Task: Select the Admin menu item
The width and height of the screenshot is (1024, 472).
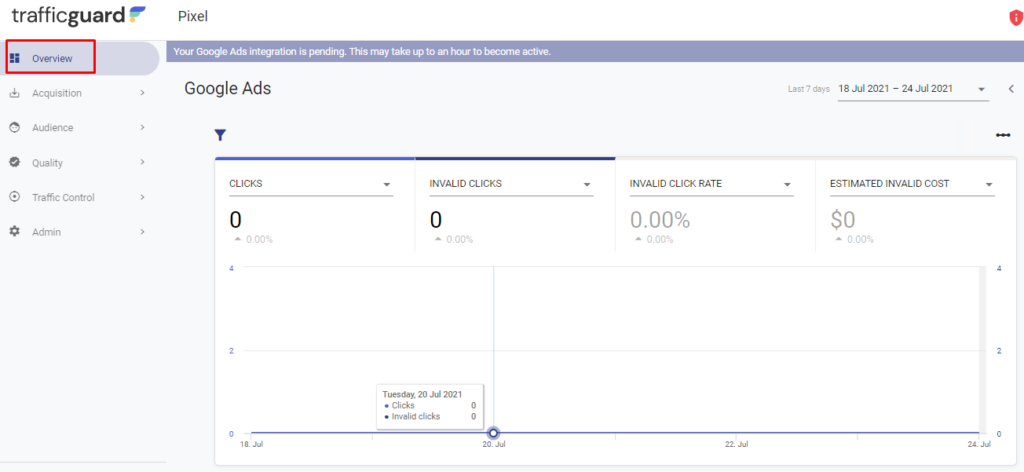Action: (x=46, y=232)
